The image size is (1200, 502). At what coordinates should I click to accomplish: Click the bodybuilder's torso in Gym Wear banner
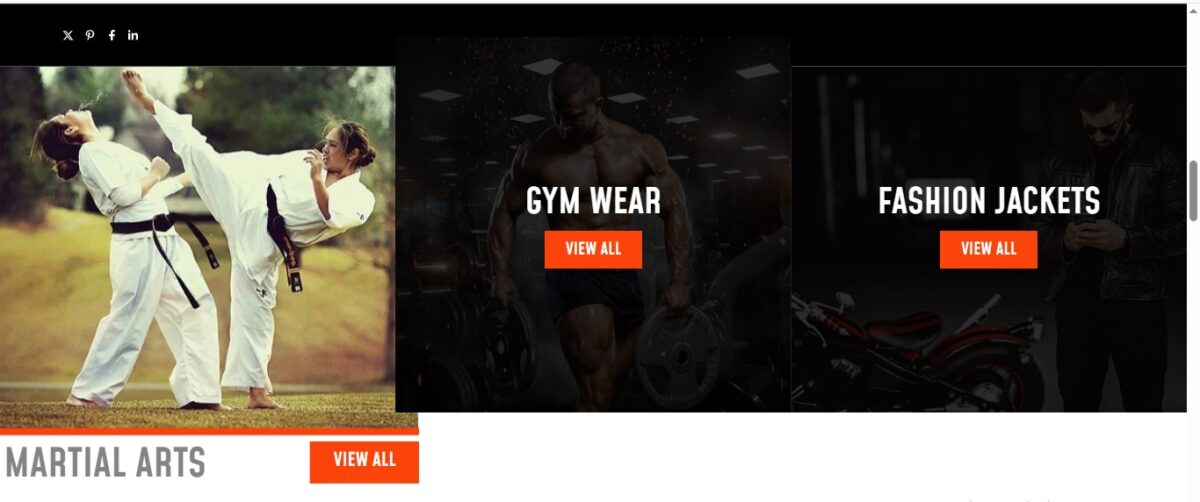(587, 180)
